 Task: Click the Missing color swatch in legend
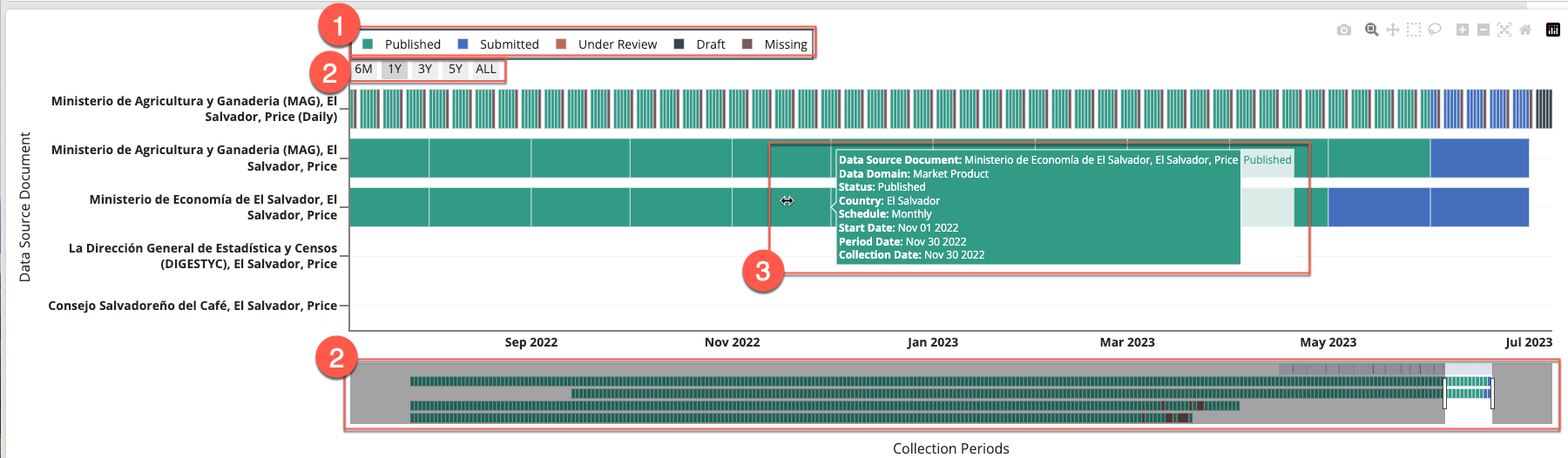747,44
